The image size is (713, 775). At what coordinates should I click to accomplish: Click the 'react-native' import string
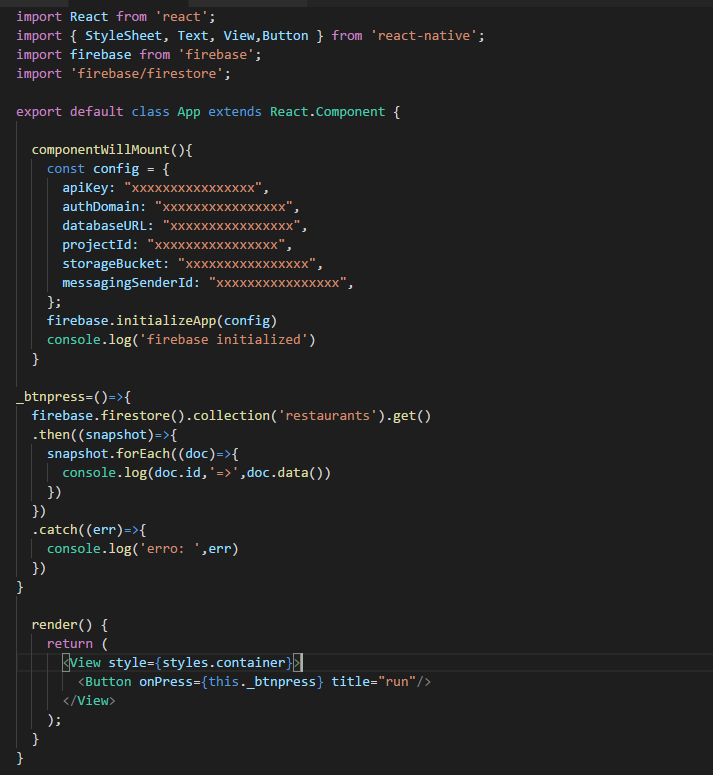[x=423, y=36]
